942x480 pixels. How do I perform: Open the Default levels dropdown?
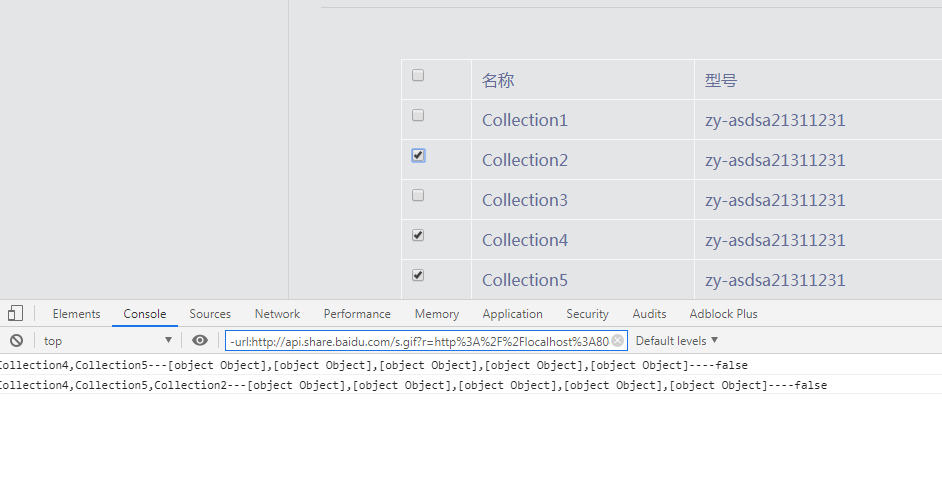click(676, 341)
